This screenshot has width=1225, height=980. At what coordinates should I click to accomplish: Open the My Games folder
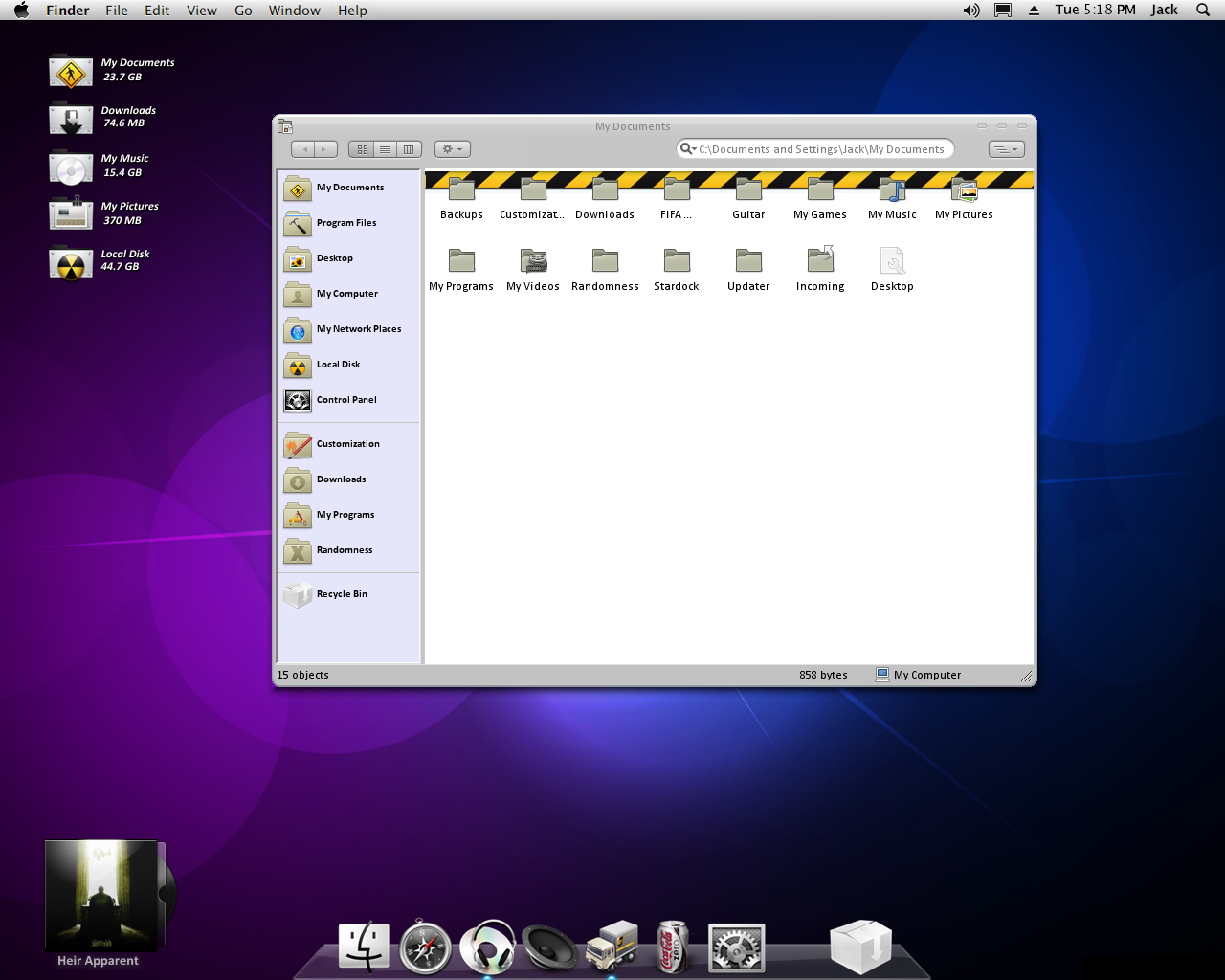click(x=820, y=198)
